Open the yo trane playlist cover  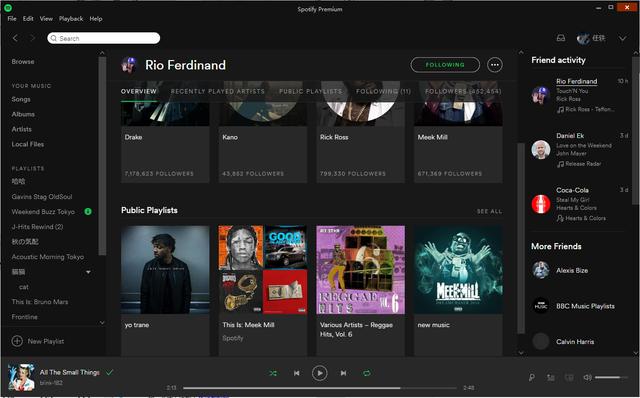coord(165,270)
